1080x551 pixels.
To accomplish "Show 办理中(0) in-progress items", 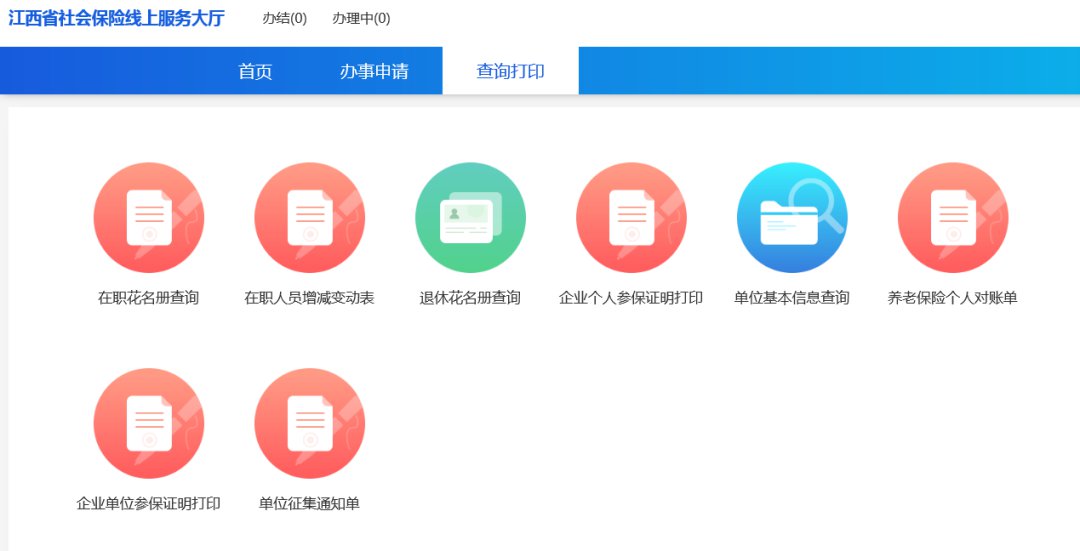I will coord(361,19).
